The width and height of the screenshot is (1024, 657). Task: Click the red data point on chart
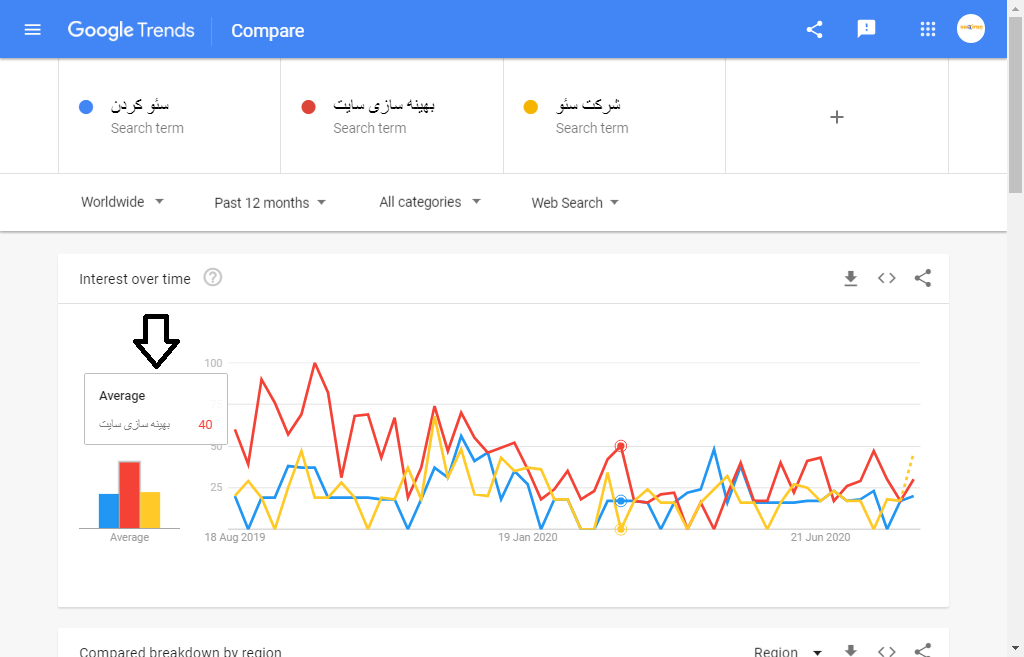(x=621, y=446)
